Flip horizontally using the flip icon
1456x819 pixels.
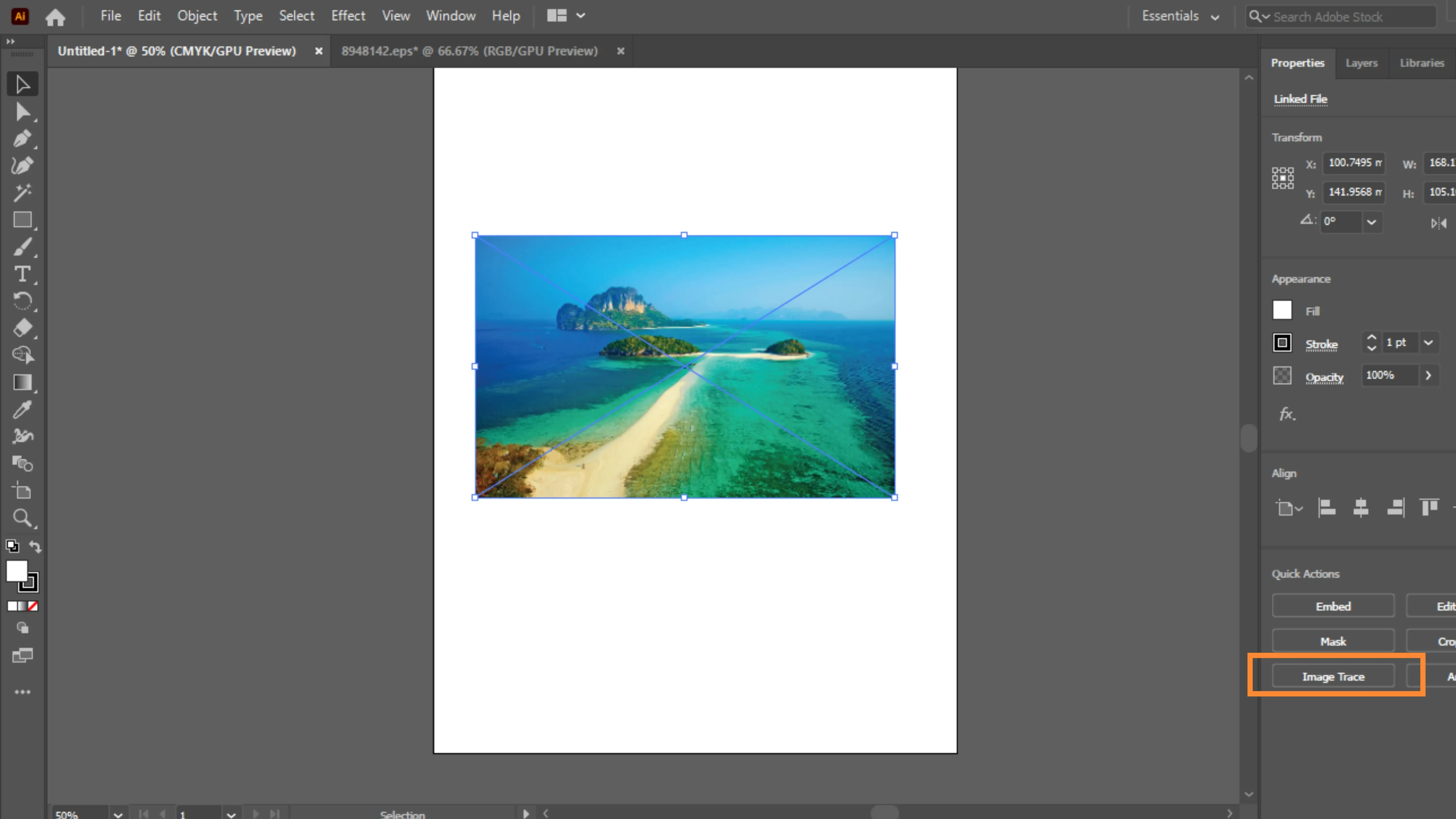[1439, 223]
